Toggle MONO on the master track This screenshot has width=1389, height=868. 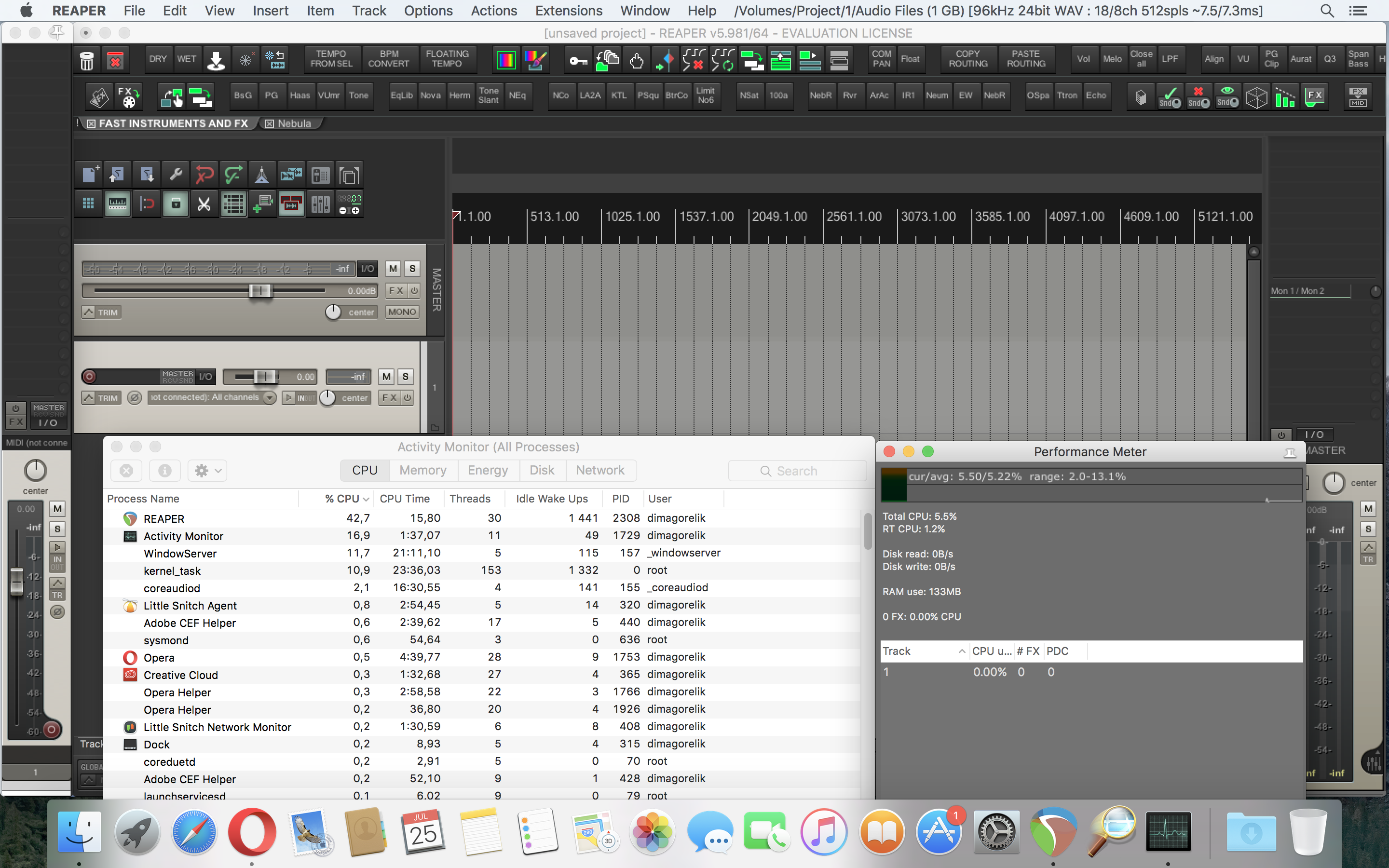pos(401,312)
